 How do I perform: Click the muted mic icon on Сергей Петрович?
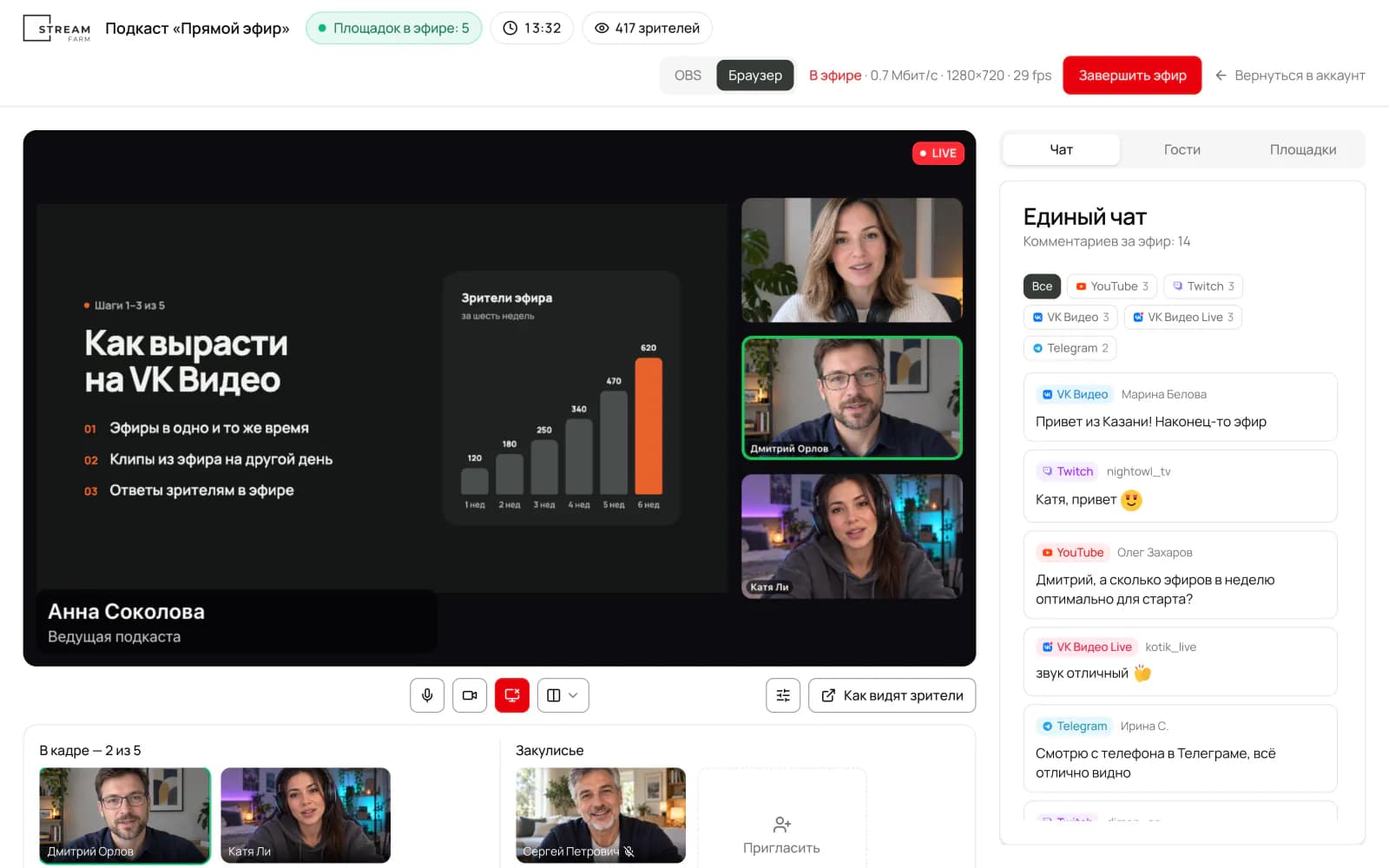pos(629,852)
